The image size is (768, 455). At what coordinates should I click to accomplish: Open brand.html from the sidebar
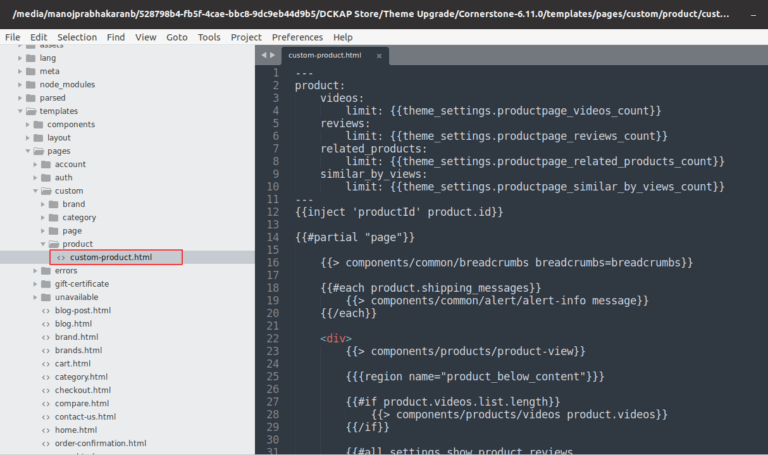point(76,337)
